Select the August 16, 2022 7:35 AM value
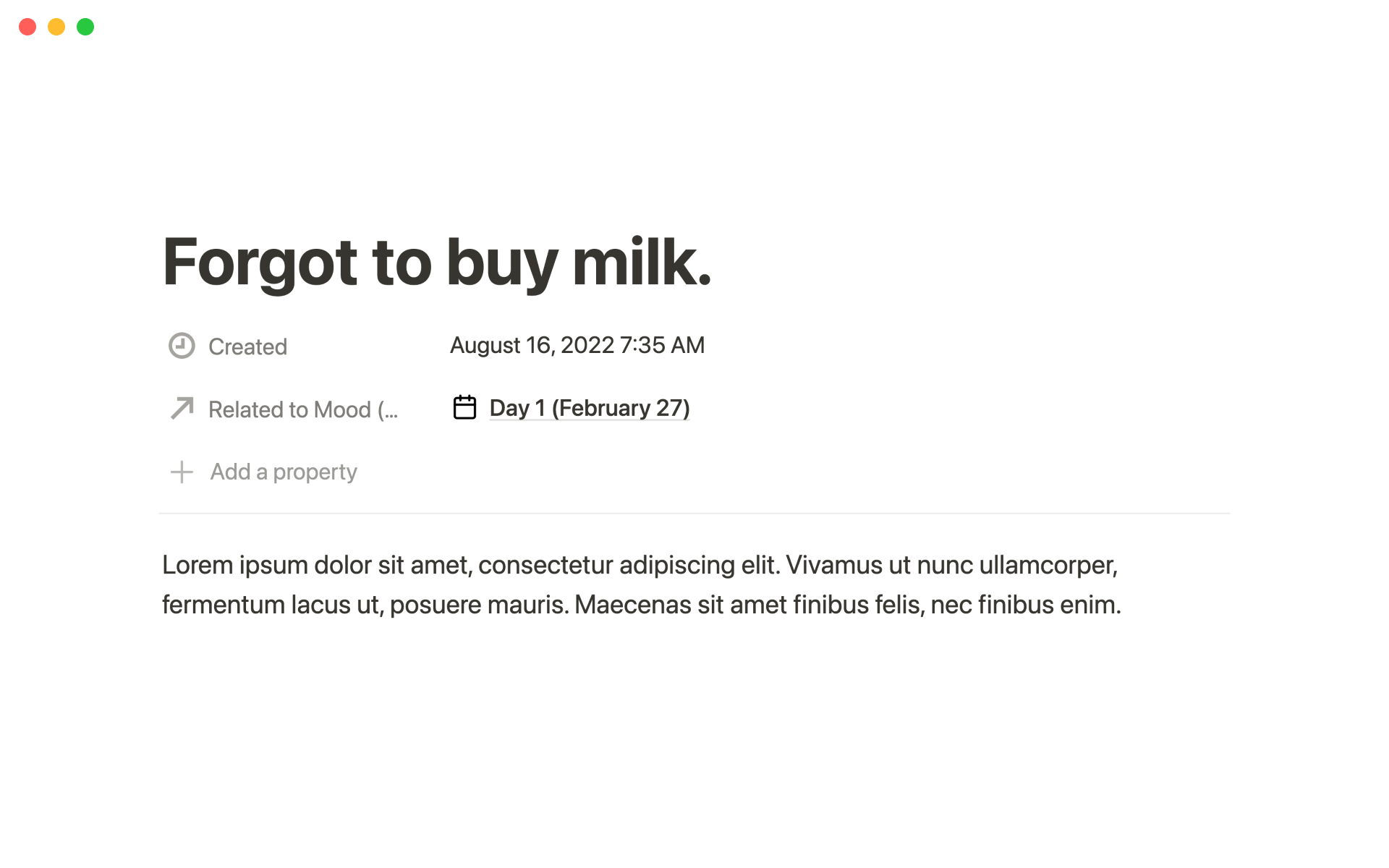The image size is (1389, 868). point(577,346)
